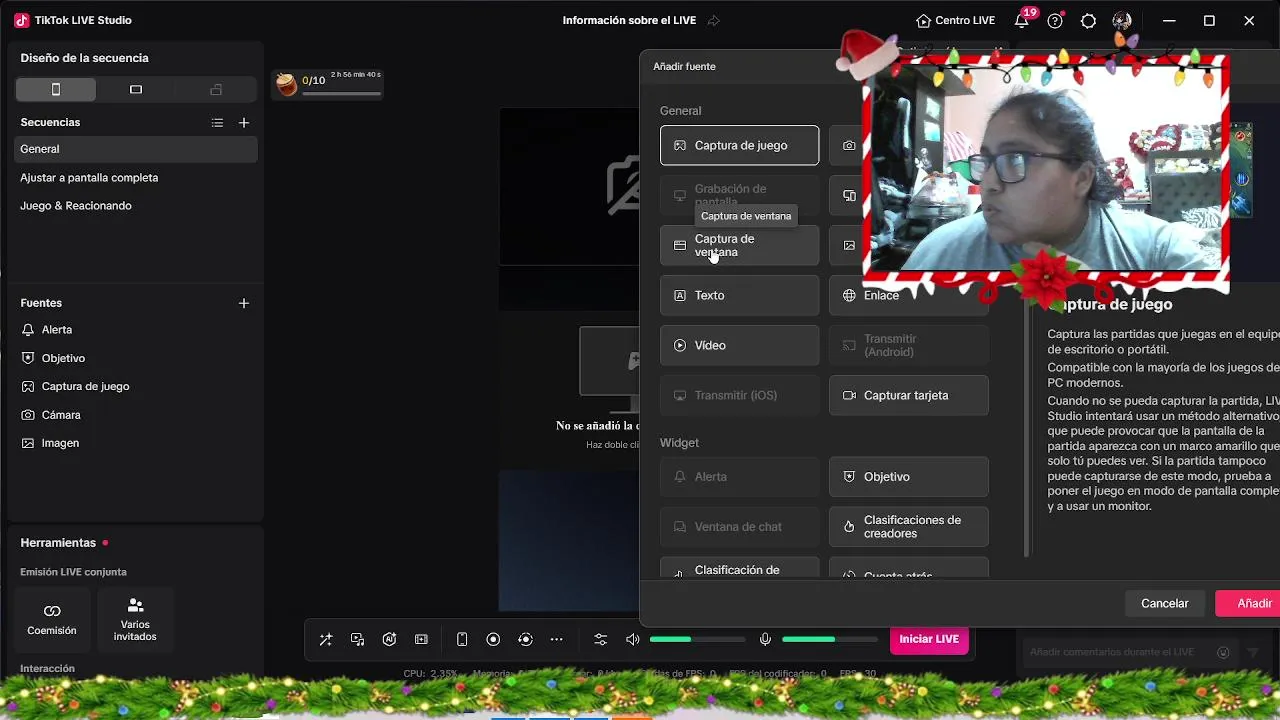Viewport: 1280px width, 720px height.
Task: Choose Captura de juego source type
Action: pyautogui.click(x=740, y=146)
